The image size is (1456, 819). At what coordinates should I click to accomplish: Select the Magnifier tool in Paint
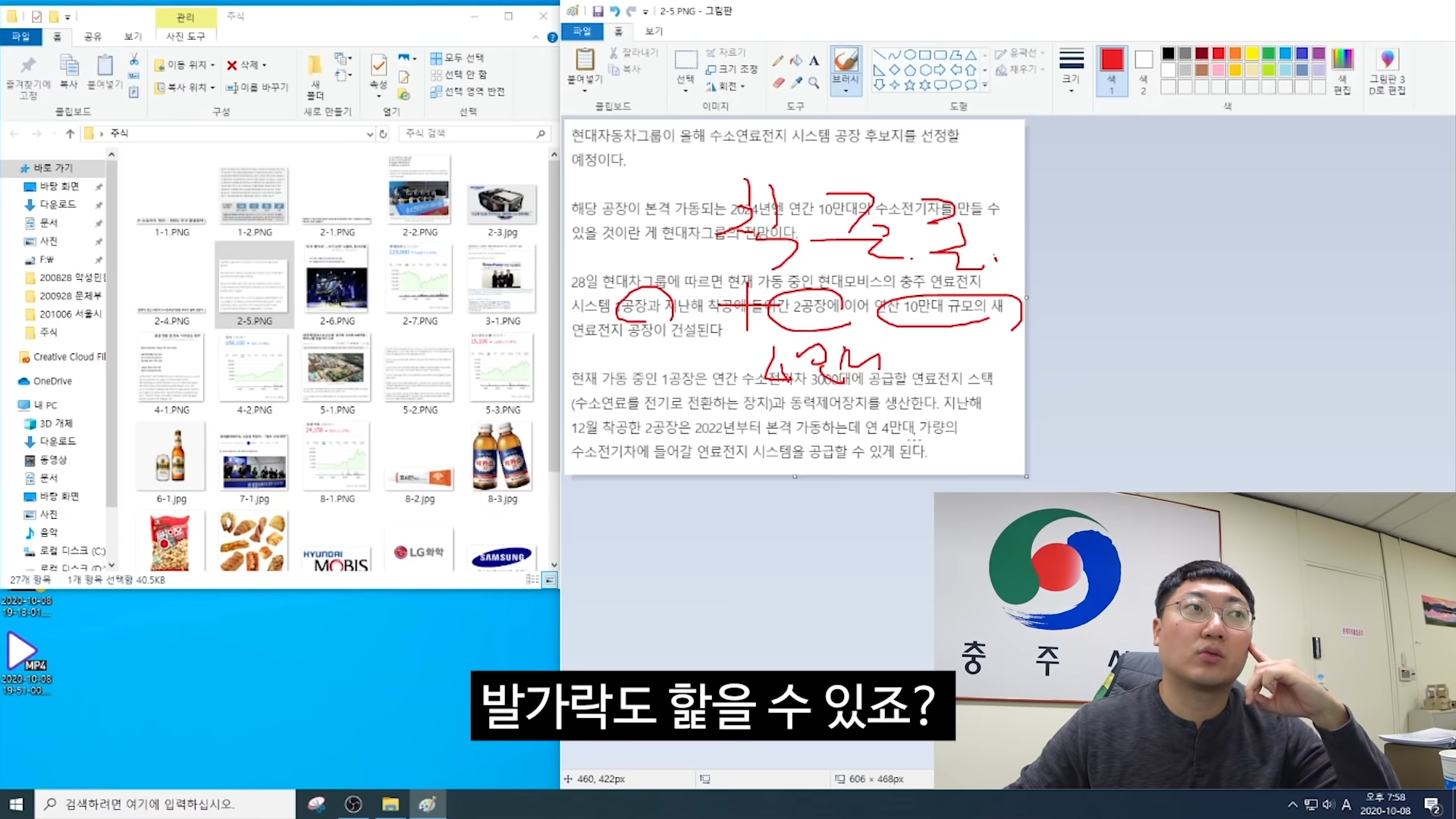coord(814,83)
